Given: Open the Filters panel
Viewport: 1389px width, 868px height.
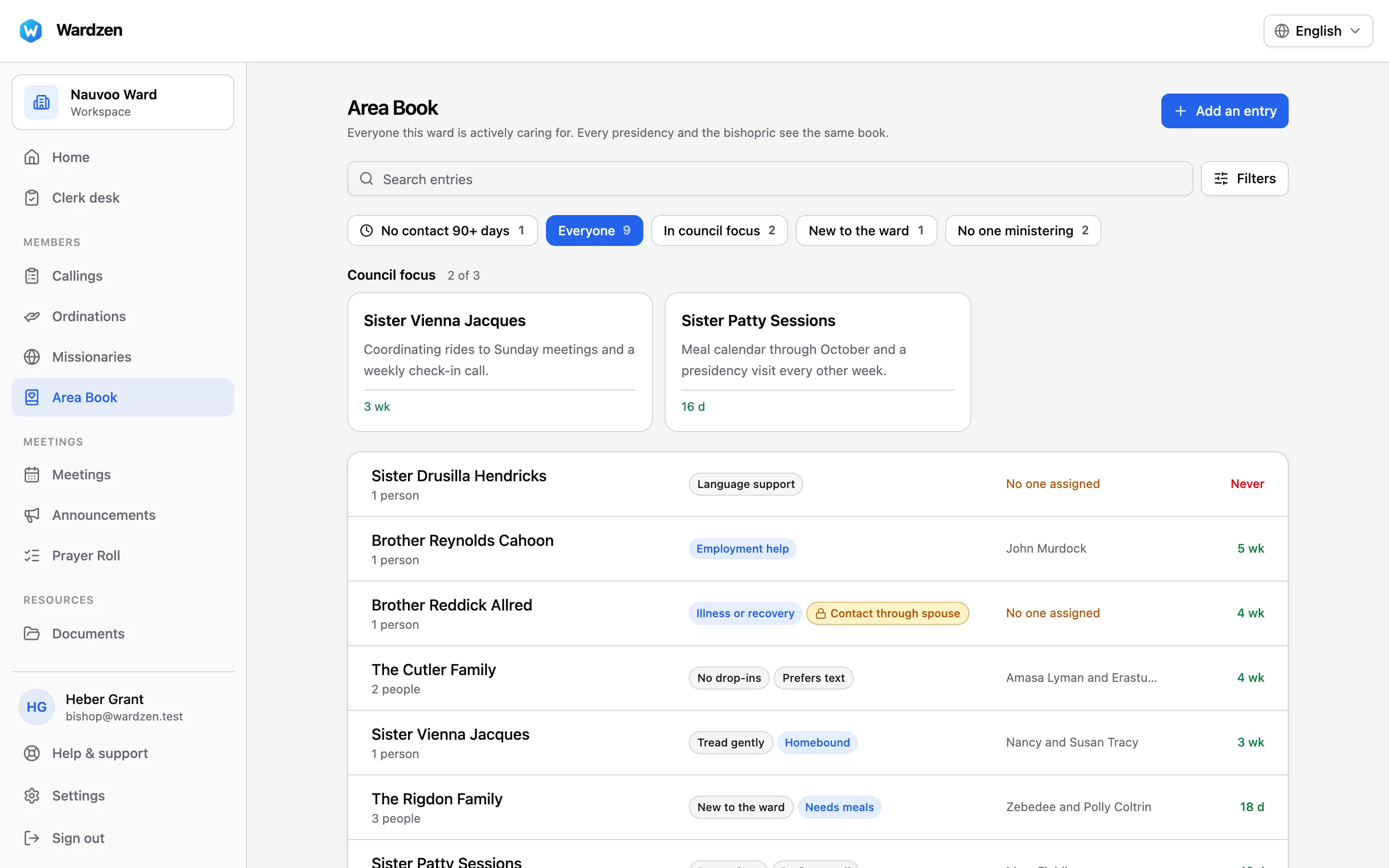Looking at the screenshot, I should coord(1244,178).
